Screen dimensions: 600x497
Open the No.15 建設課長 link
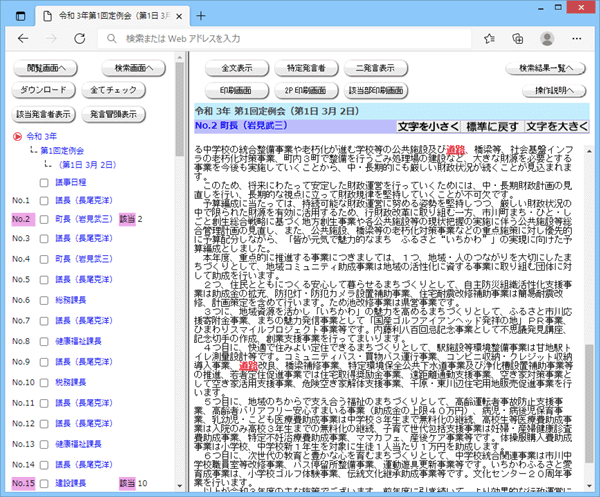pyautogui.click(x=71, y=483)
